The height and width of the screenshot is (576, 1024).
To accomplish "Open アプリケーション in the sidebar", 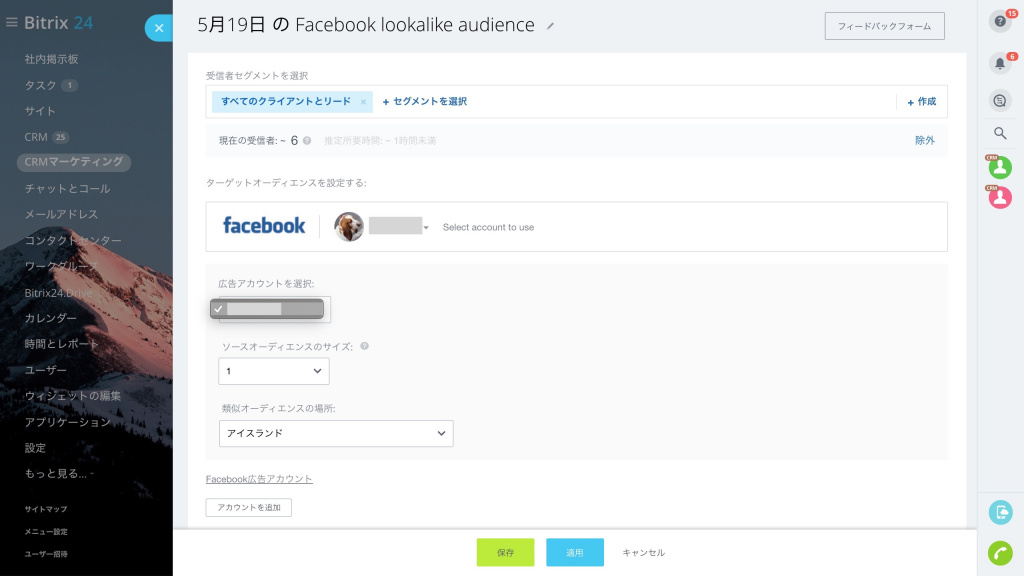I will pyautogui.click(x=67, y=423).
